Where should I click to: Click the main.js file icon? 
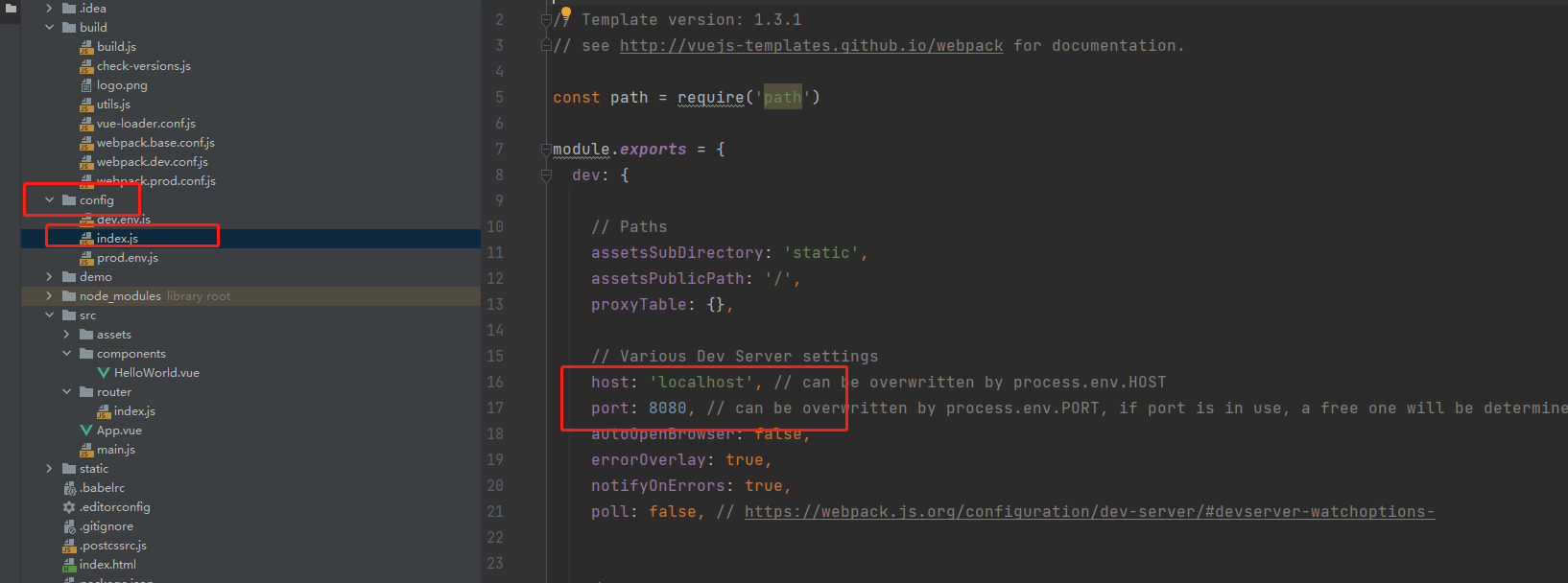(x=86, y=450)
